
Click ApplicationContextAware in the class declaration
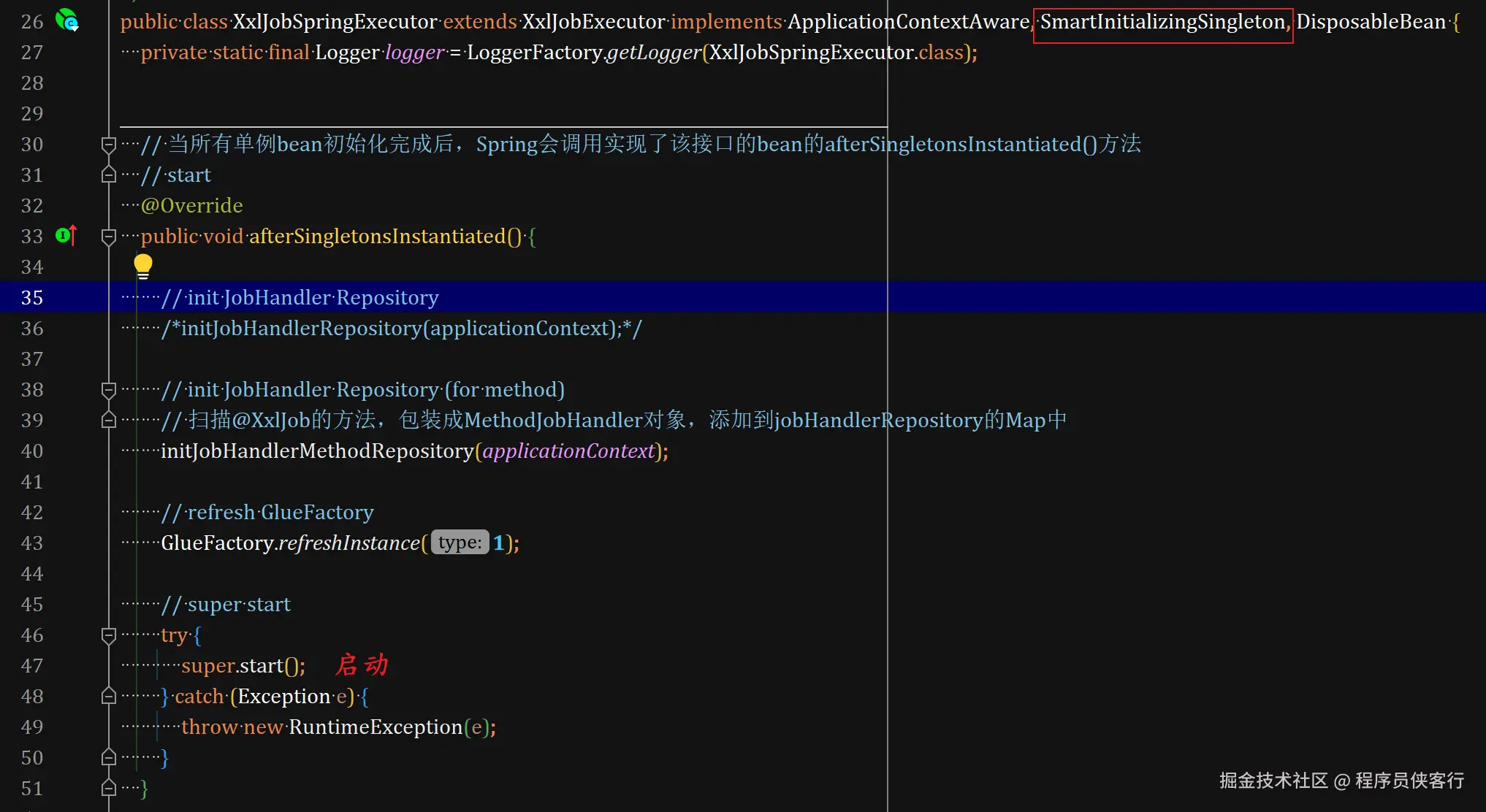(908, 22)
